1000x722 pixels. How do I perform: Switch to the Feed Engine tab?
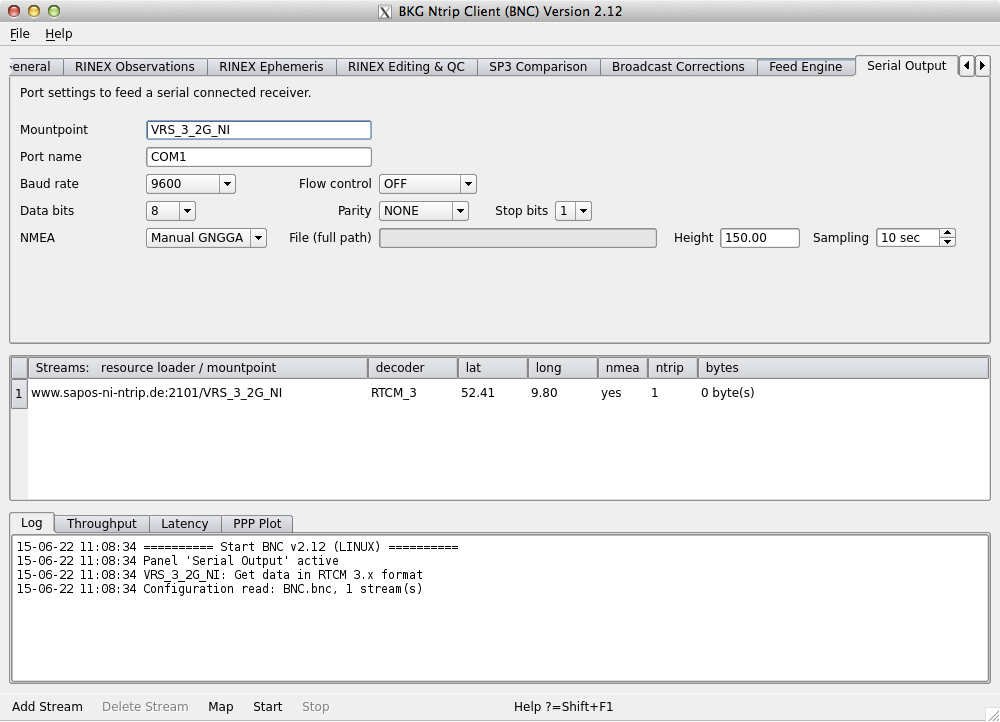805,67
